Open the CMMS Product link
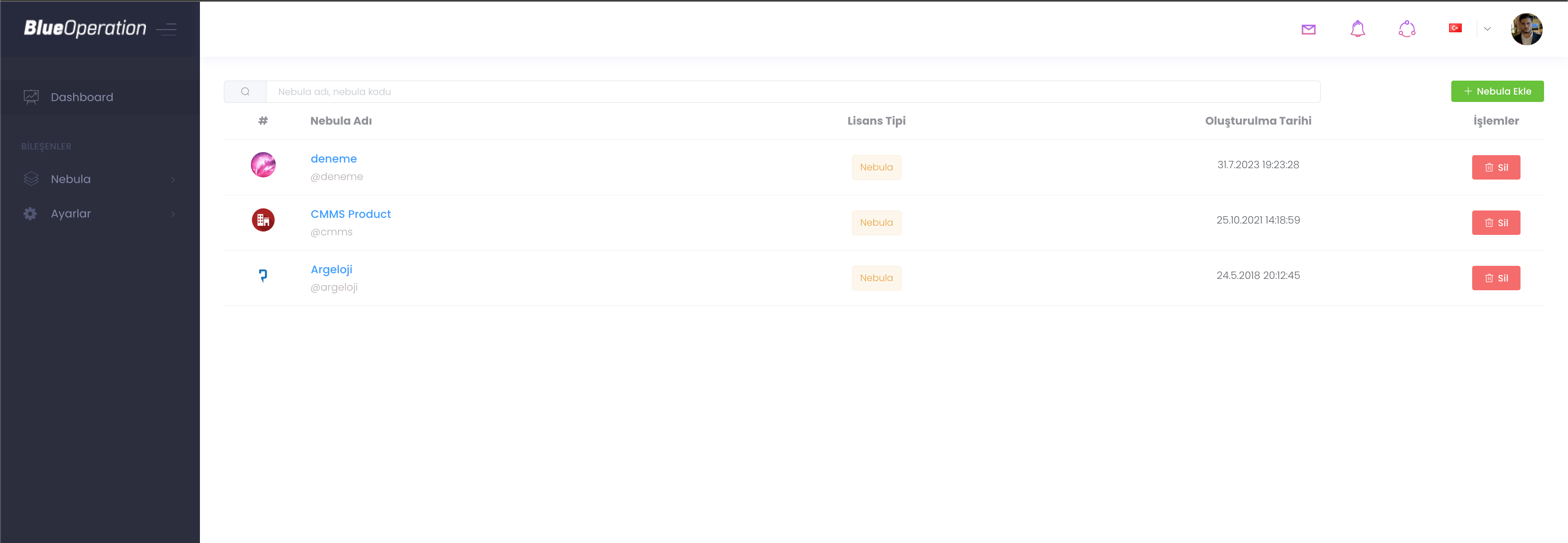This screenshot has width=1568, height=543. [351, 214]
